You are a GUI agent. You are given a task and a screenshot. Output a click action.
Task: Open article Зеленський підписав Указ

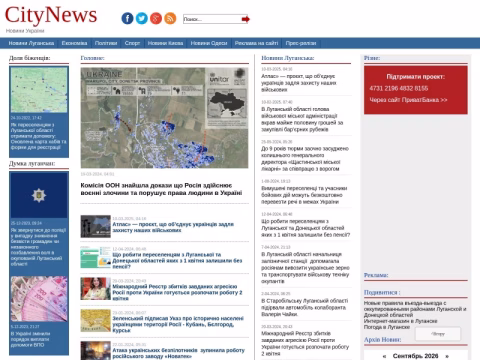click(x=178, y=324)
